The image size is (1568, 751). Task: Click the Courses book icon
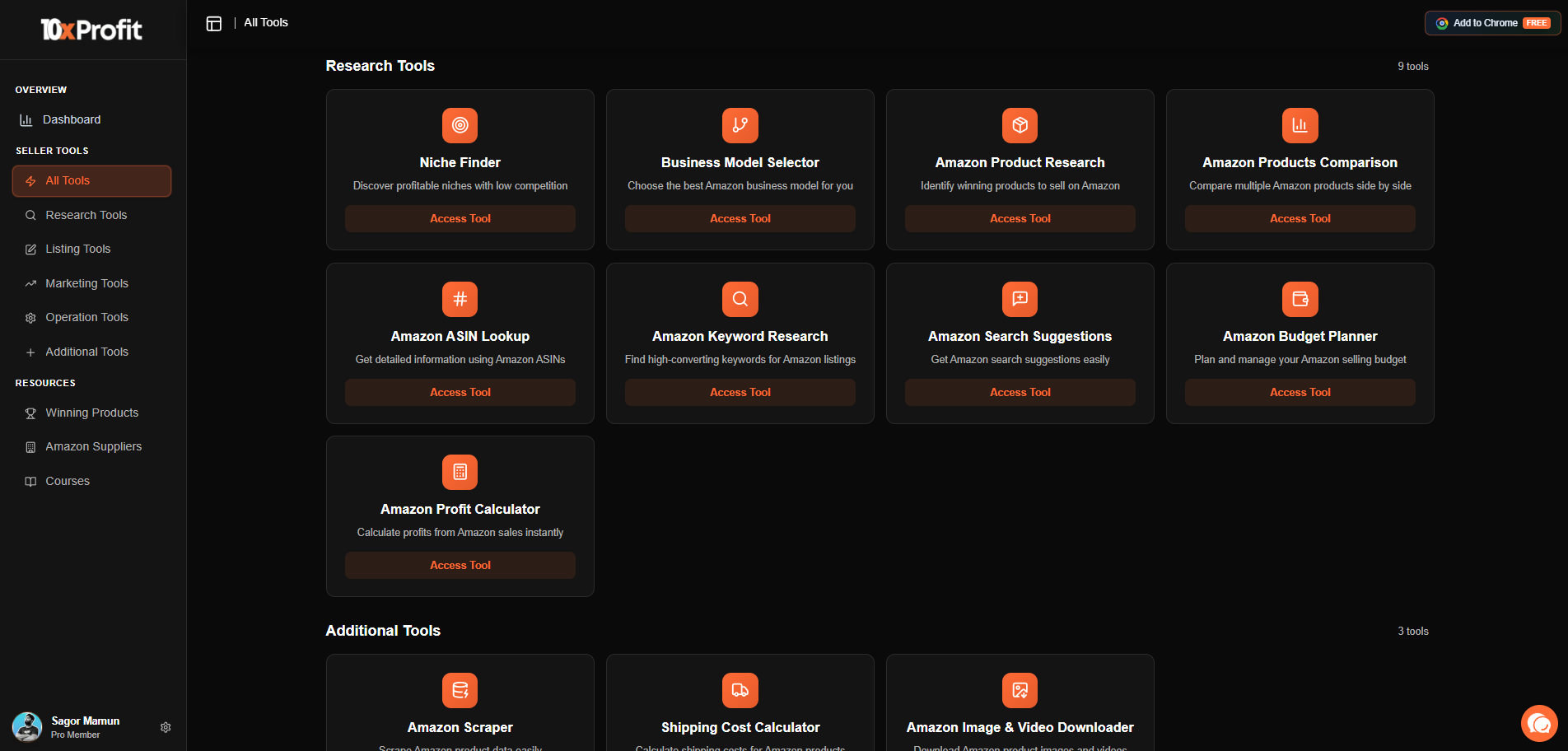point(30,482)
